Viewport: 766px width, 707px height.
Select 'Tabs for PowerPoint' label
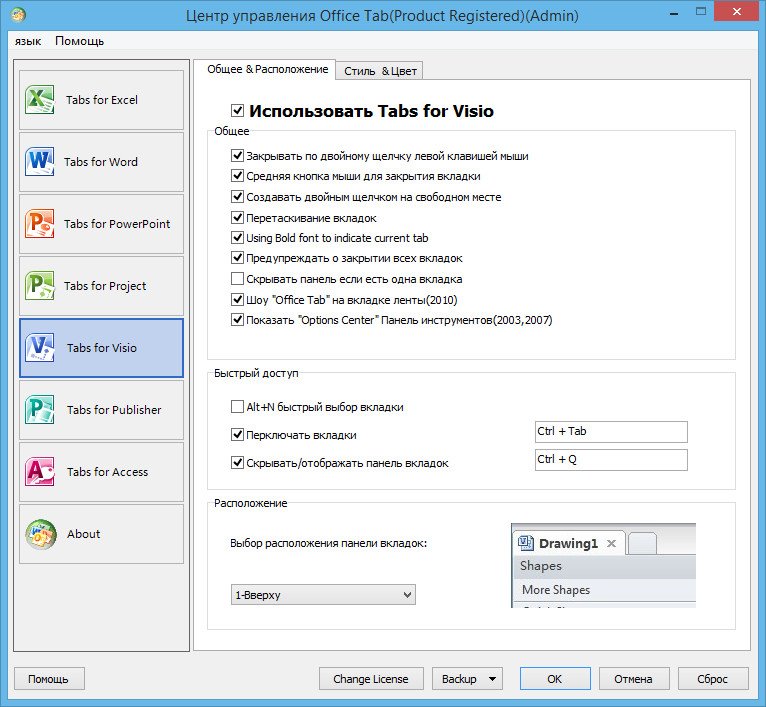tap(117, 224)
